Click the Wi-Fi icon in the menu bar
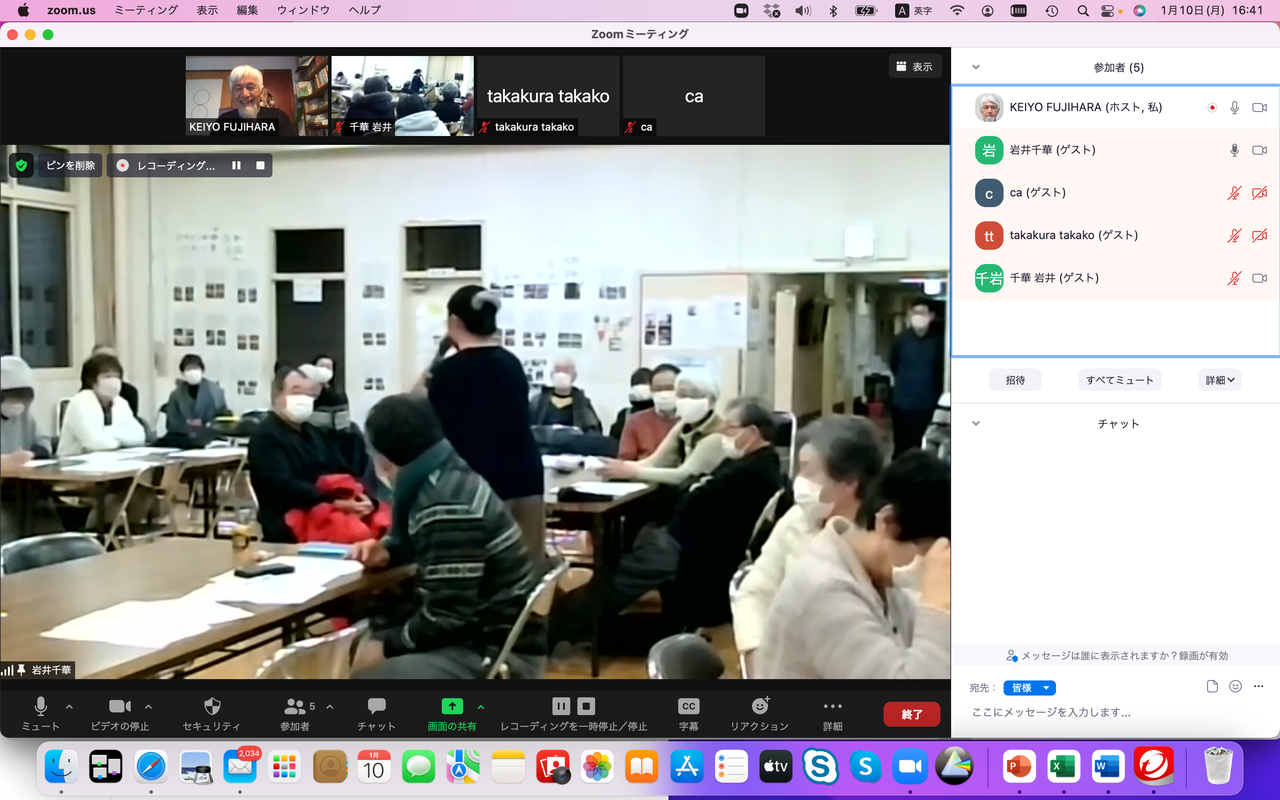 957,10
